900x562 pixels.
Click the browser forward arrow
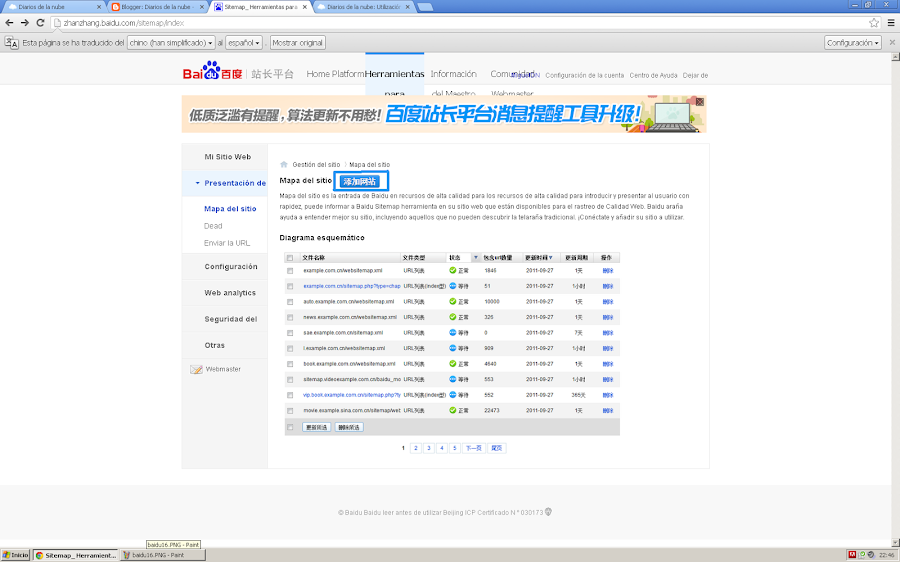point(25,22)
